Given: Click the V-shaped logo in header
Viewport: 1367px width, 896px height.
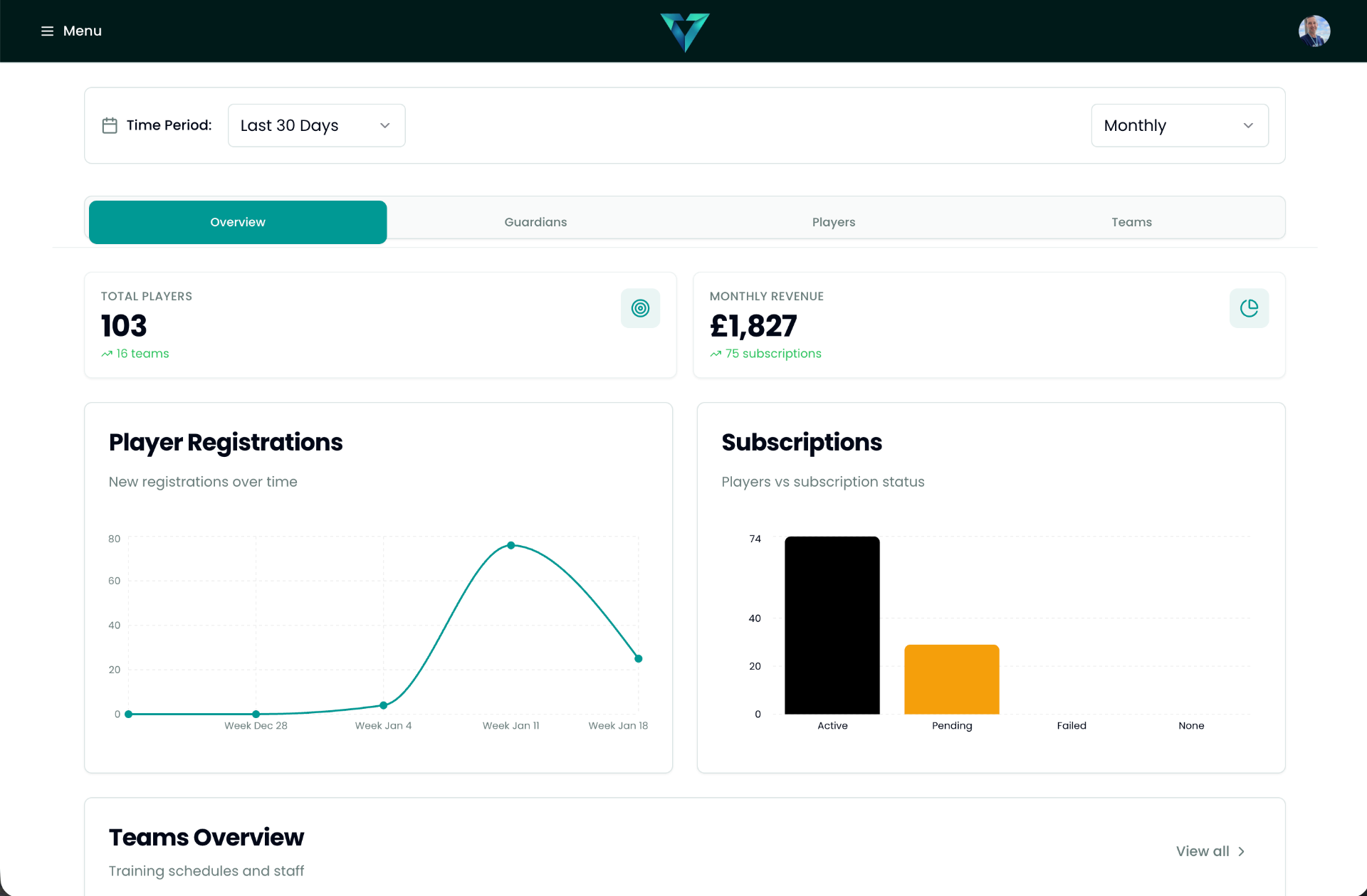Looking at the screenshot, I should pos(684,32).
